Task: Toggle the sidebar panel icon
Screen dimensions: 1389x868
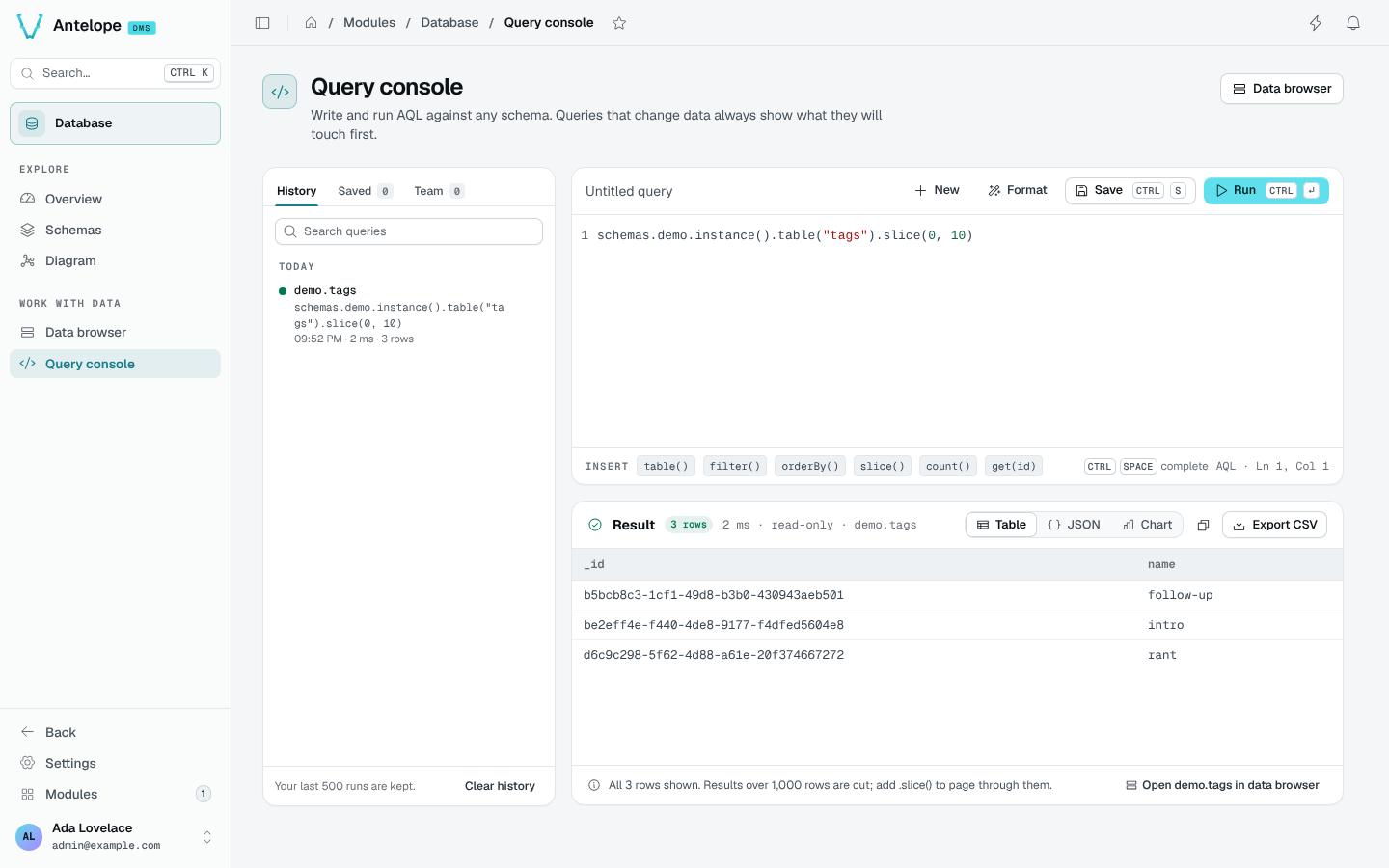Action: tap(262, 23)
